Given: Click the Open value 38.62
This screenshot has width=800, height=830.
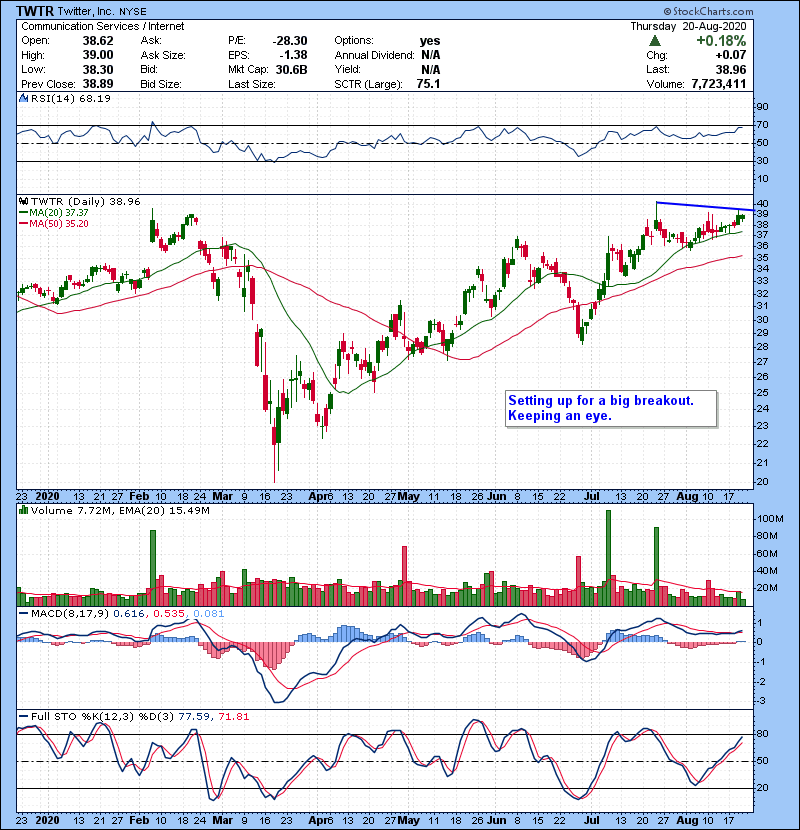Looking at the screenshot, I should point(97,41).
